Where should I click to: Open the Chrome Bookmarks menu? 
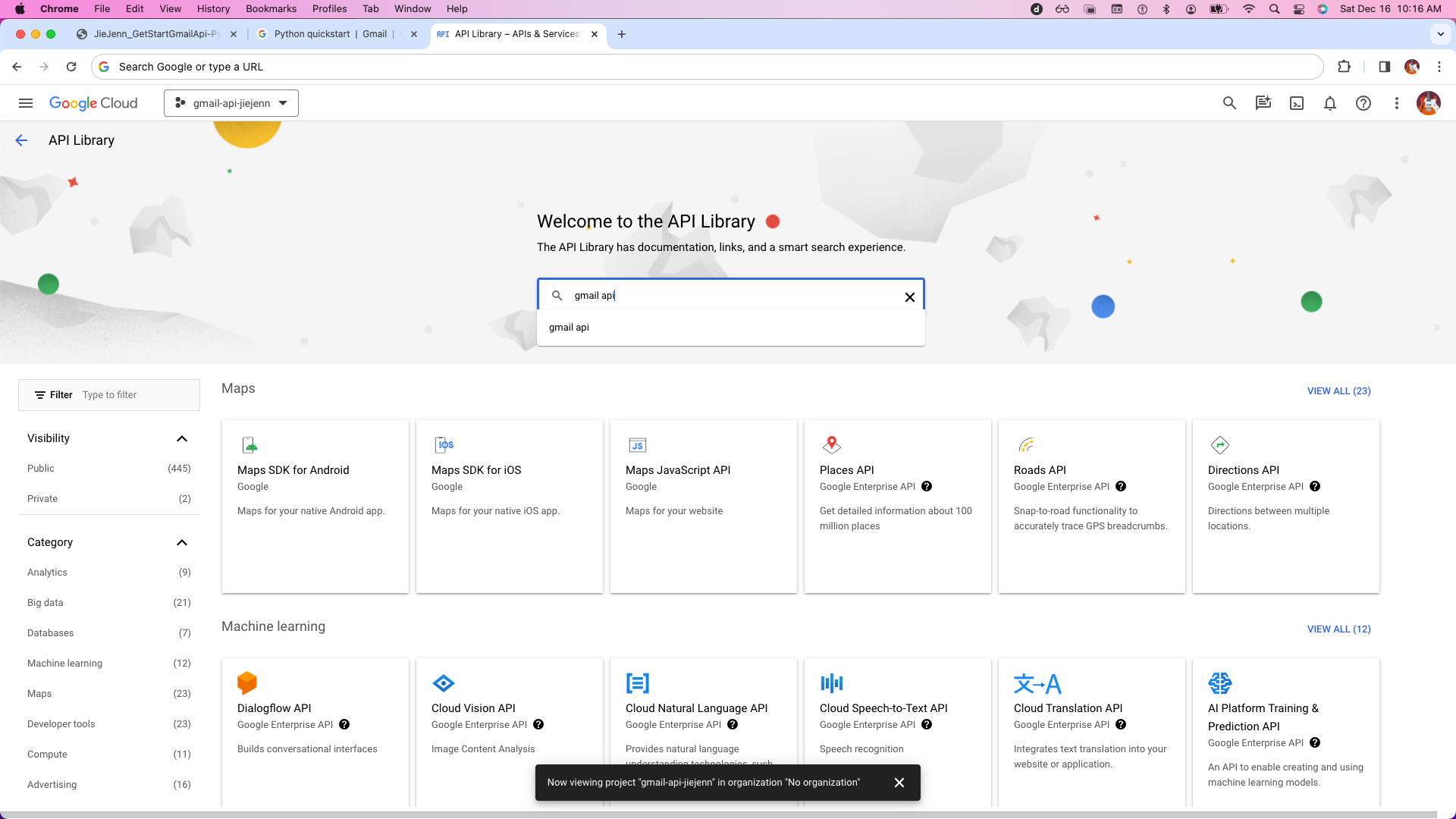point(271,9)
